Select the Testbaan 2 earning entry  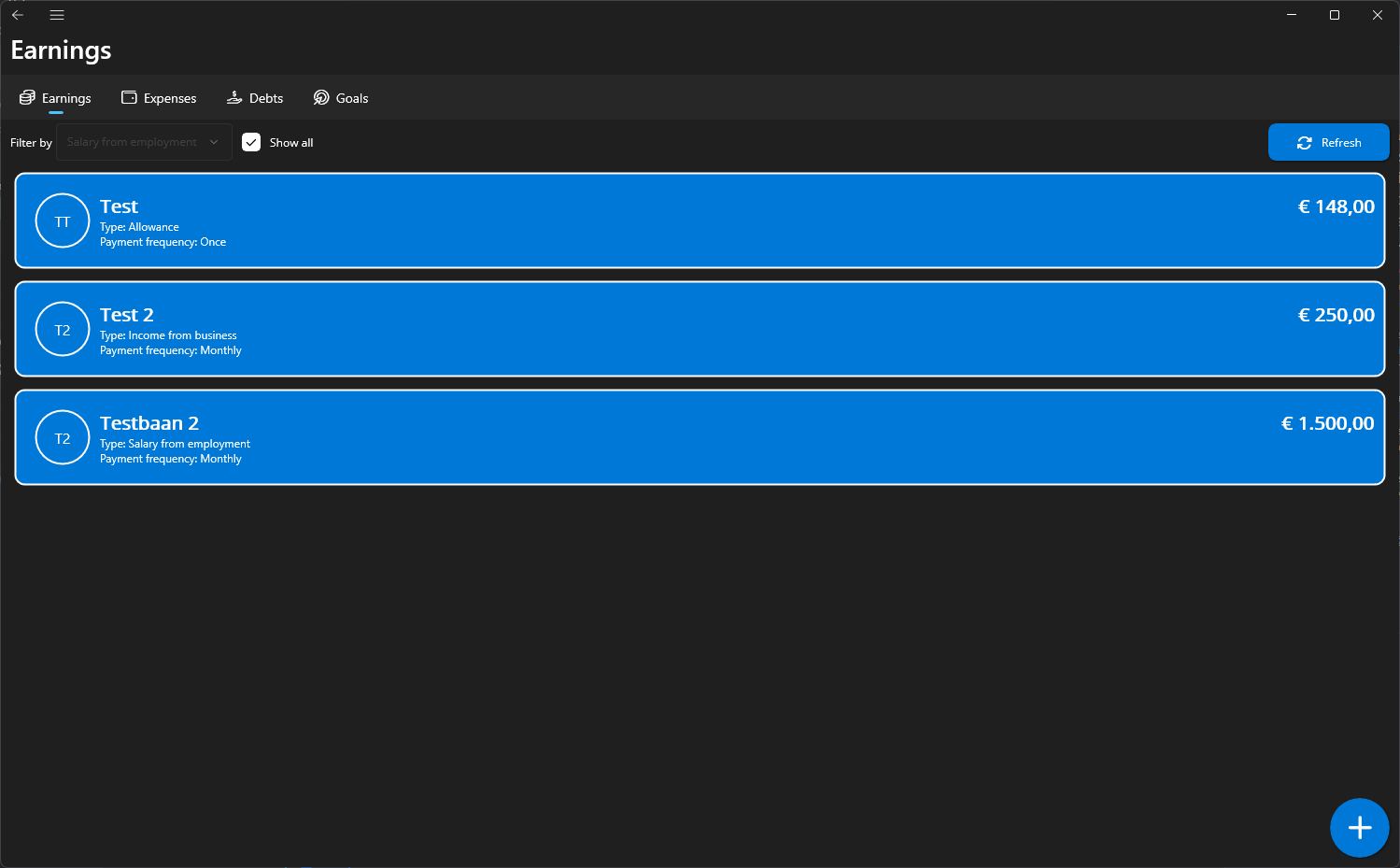click(700, 437)
